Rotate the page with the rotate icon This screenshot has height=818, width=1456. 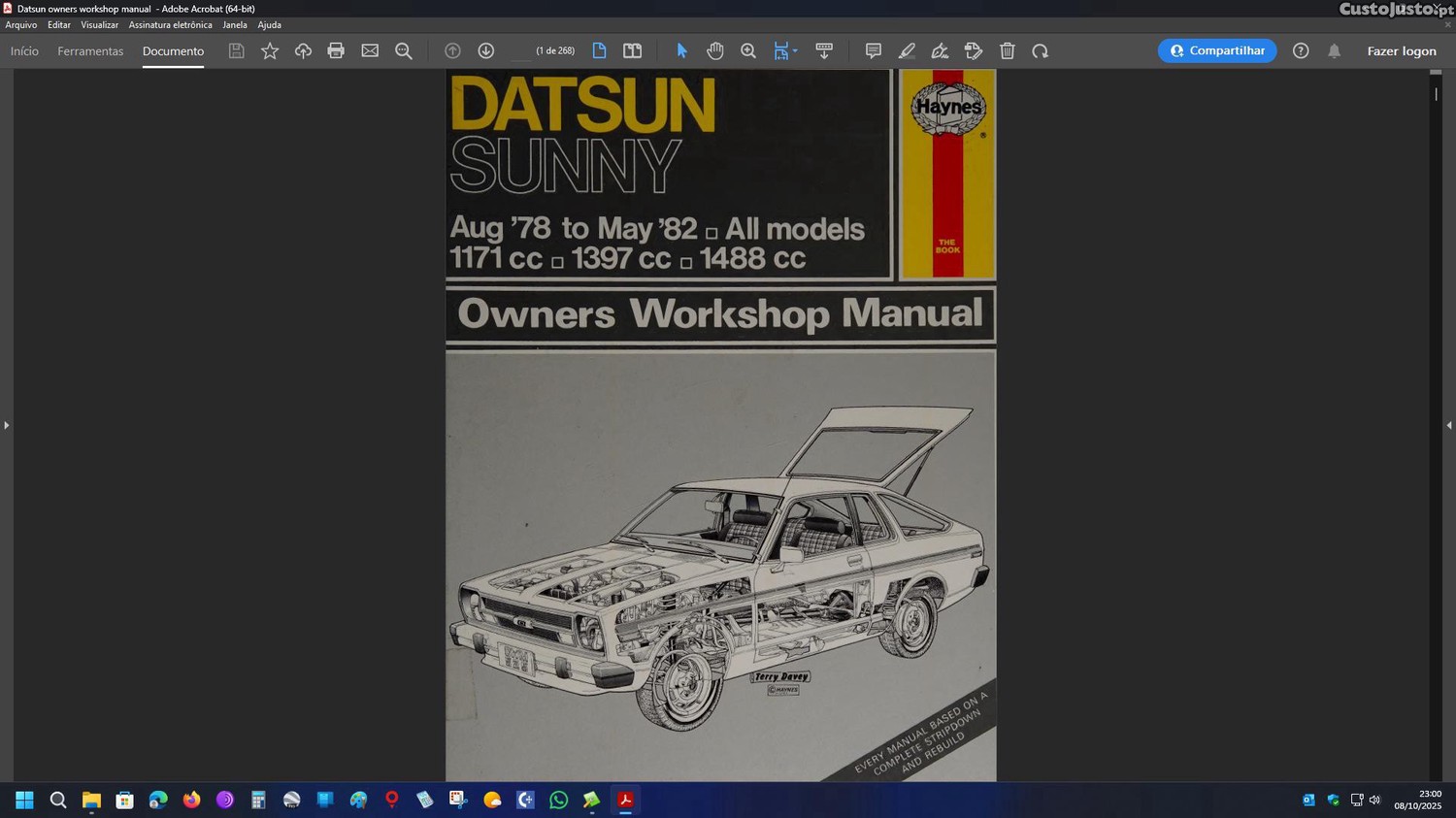coord(1041,51)
